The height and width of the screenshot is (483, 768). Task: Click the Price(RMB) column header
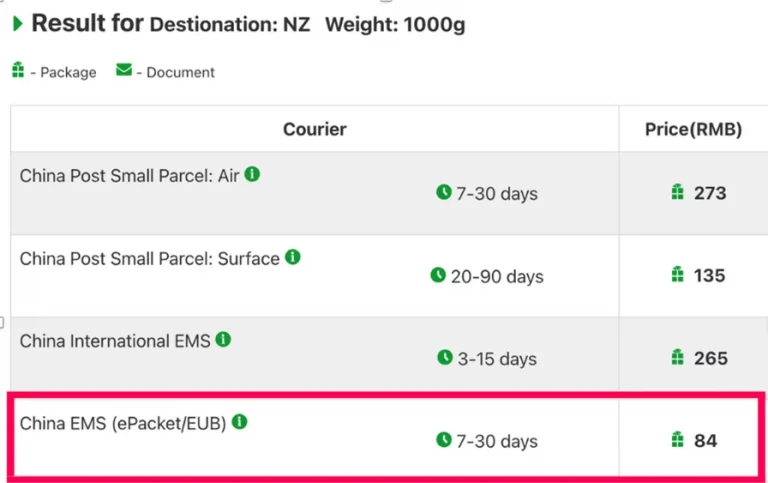coord(693,129)
